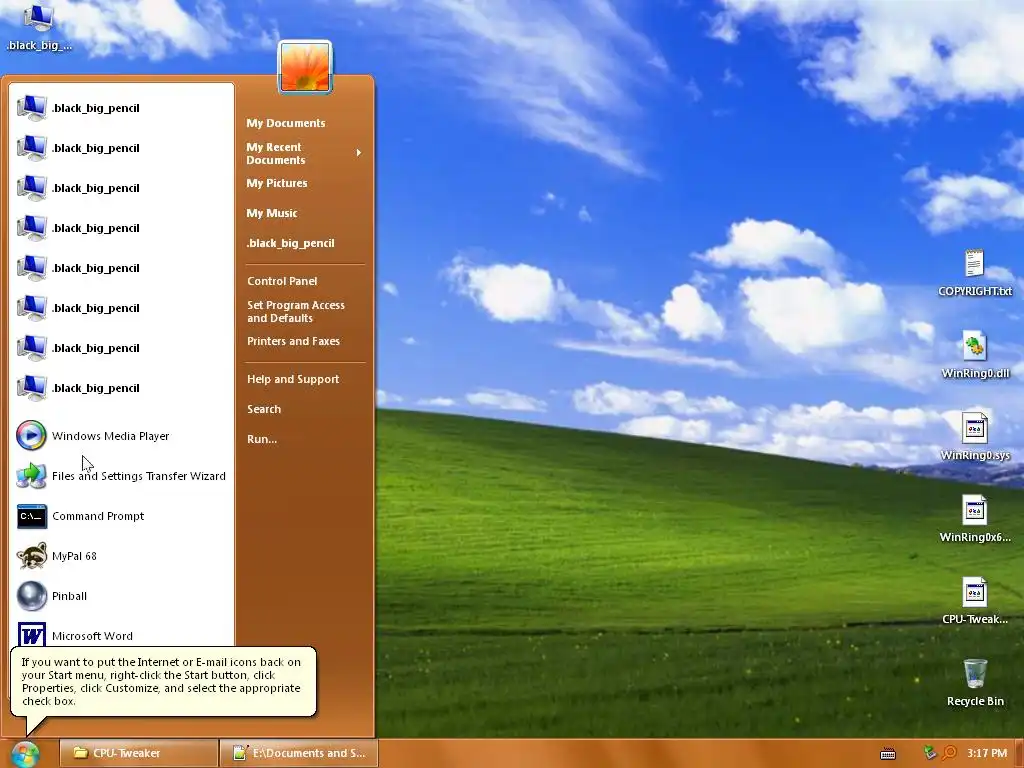Click the 3:17 PM clock

point(987,753)
